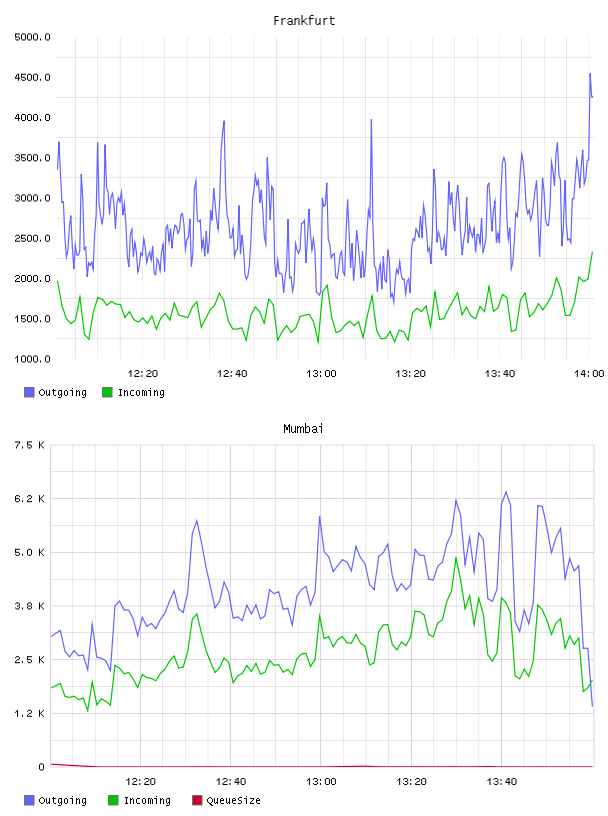Click the 14:00 time label on Frankfurt chart
This screenshot has width=608, height=816.
(589, 374)
